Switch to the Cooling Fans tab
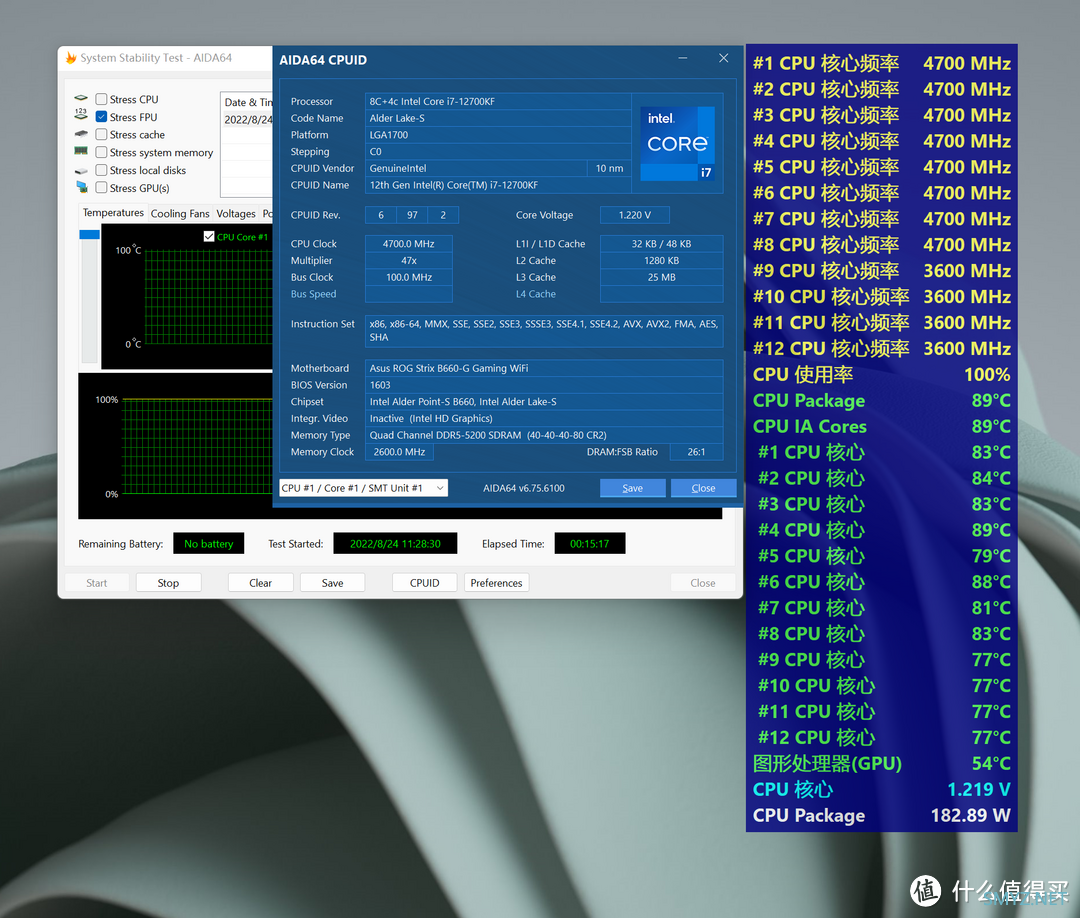 point(180,214)
